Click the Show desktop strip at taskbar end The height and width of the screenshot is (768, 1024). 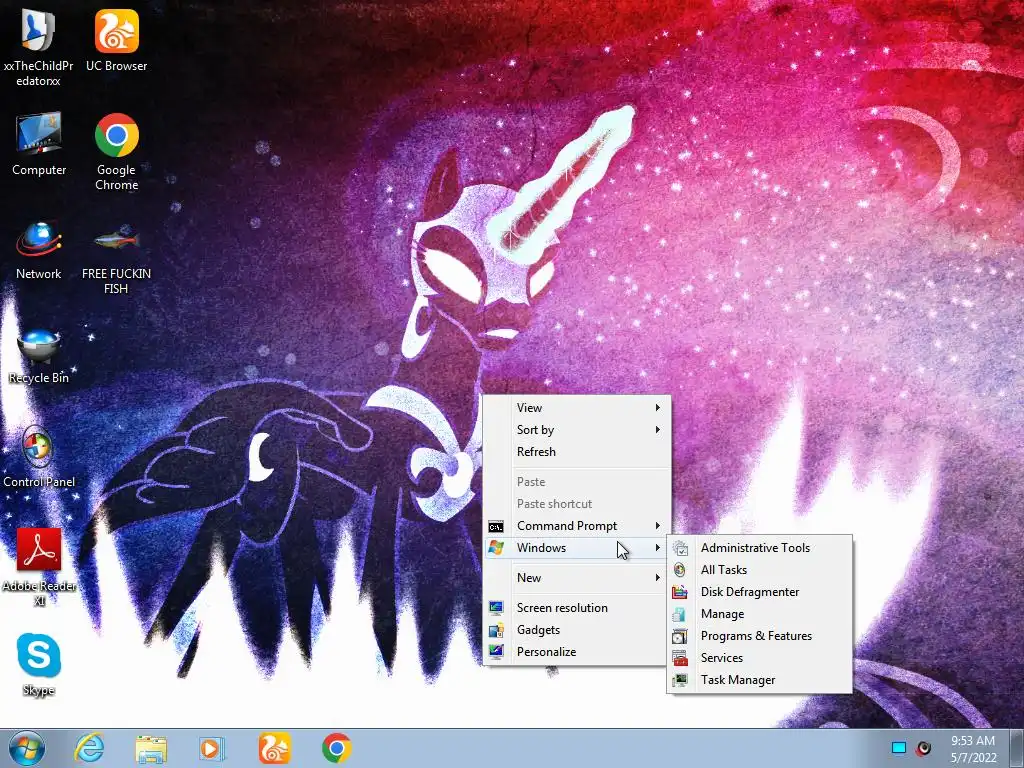pos(1016,748)
